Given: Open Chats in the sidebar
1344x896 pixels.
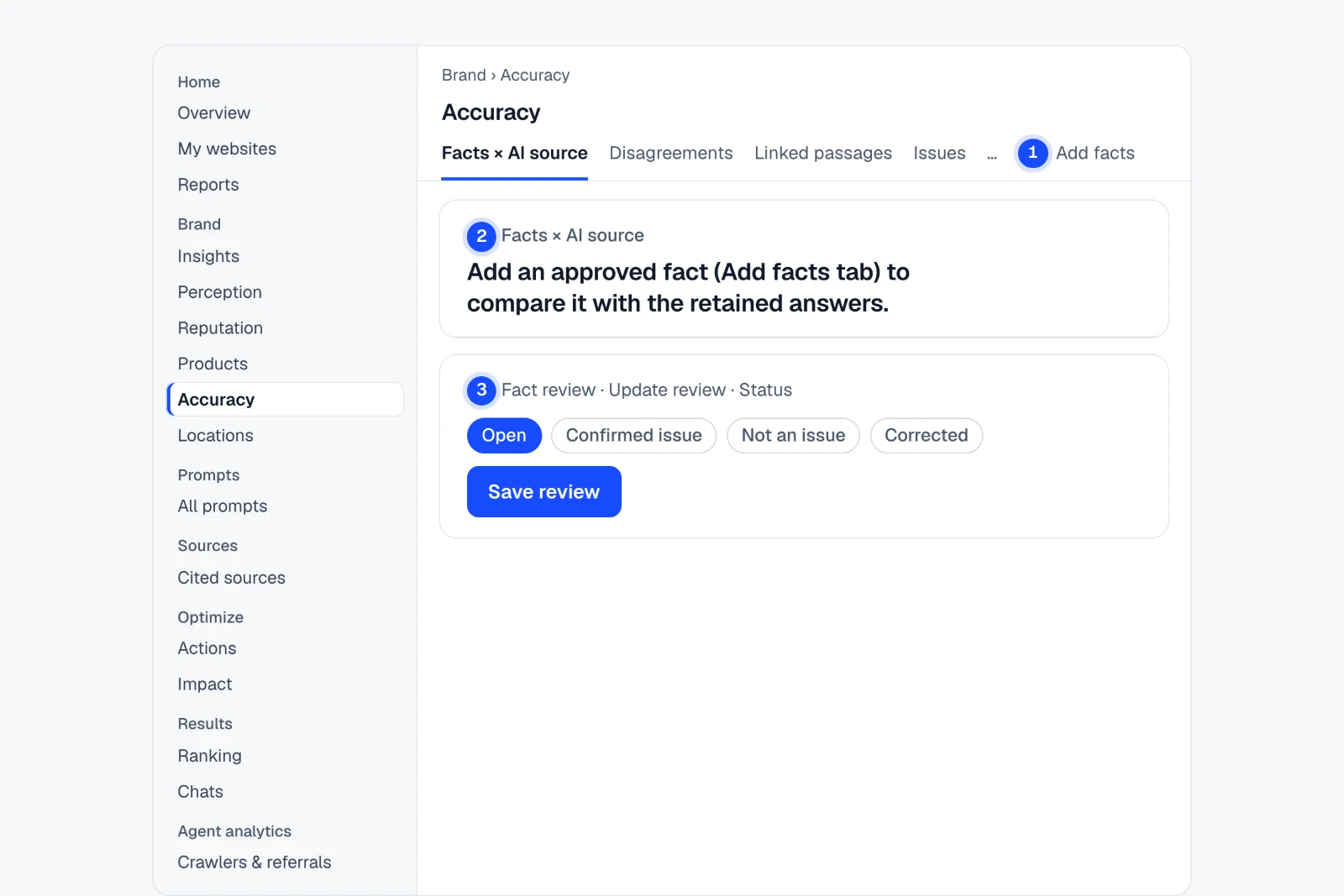Looking at the screenshot, I should coord(200,792).
